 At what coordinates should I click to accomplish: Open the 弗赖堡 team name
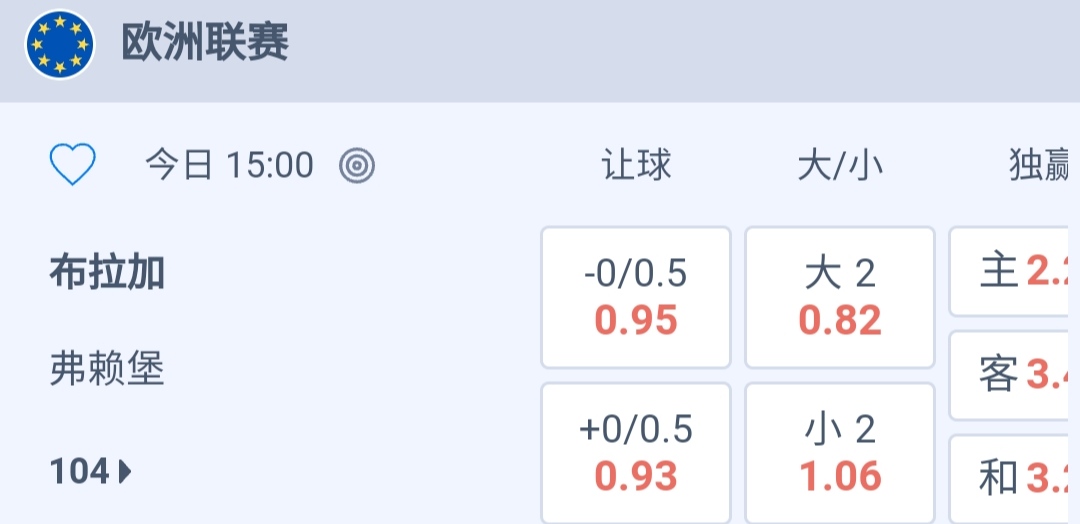107,370
